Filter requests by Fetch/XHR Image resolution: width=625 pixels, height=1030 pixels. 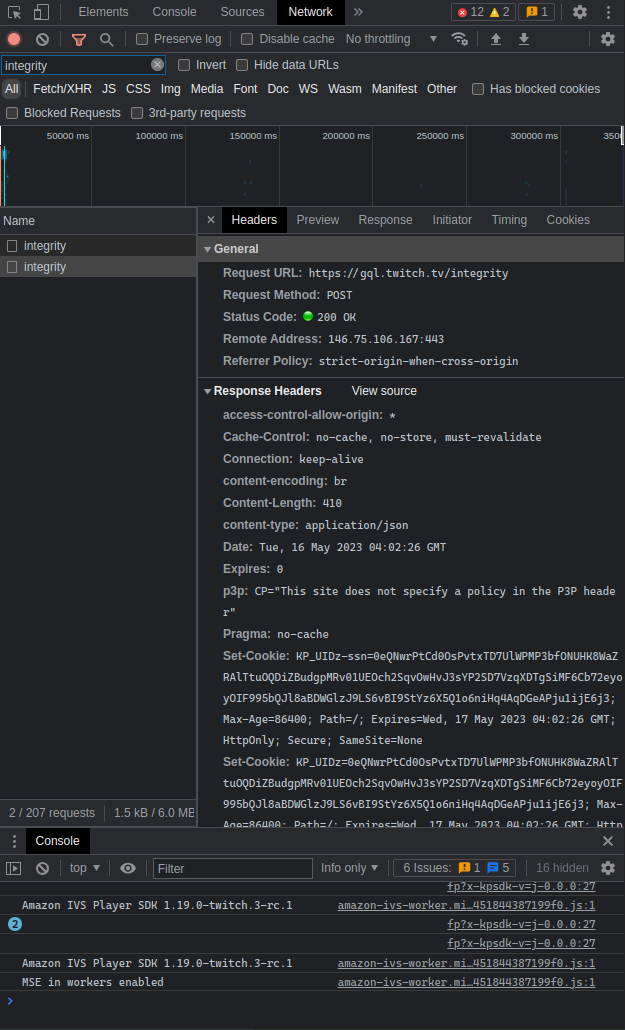pos(62,89)
